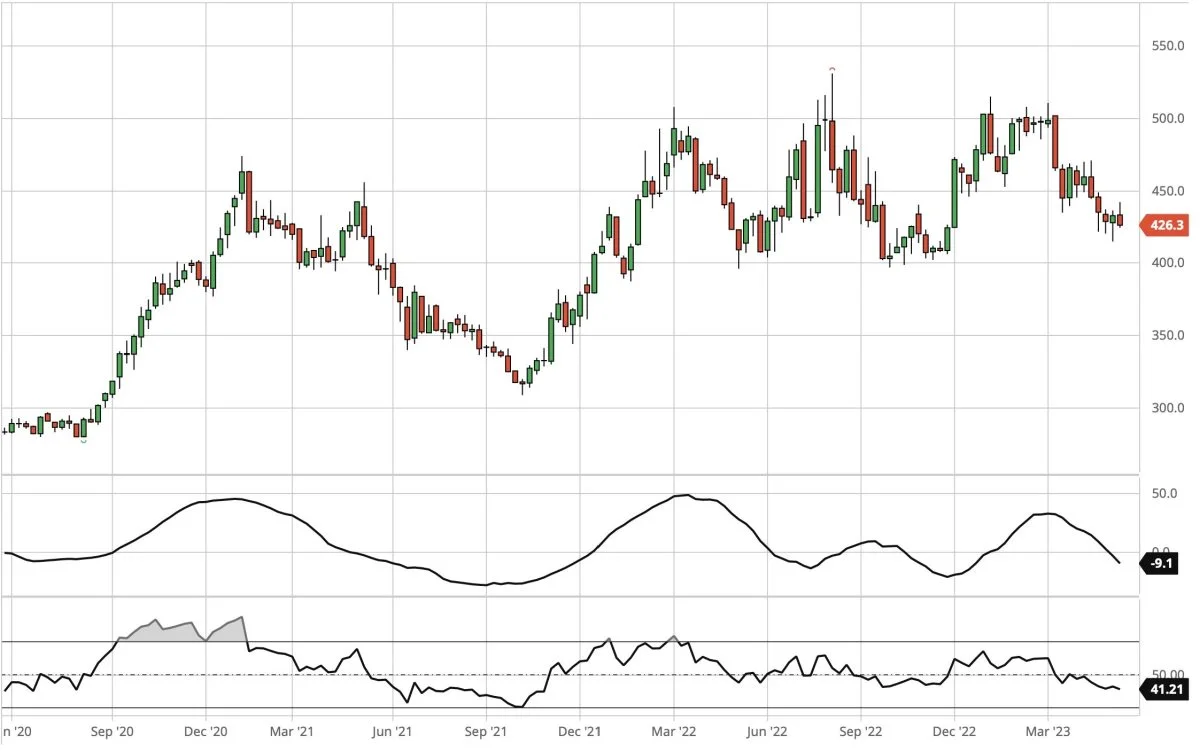The height and width of the screenshot is (751, 1200).
Task: Click the Sep '22 date label
Action: (860, 731)
